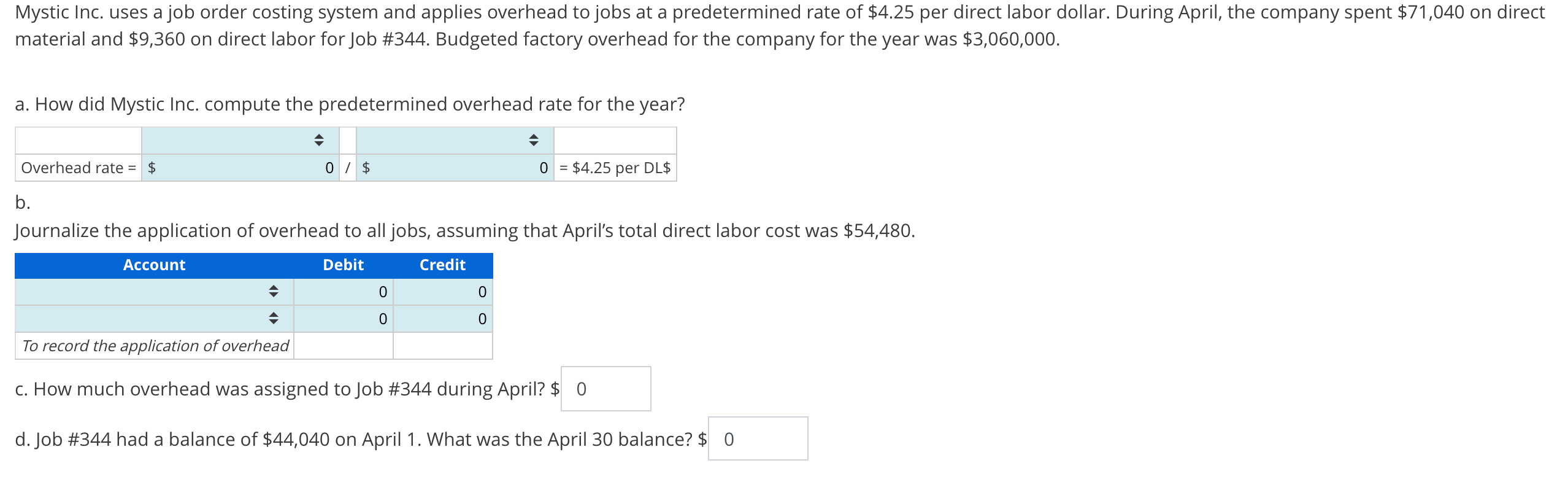Click the empty Debit cell beside the memo

coord(344,346)
